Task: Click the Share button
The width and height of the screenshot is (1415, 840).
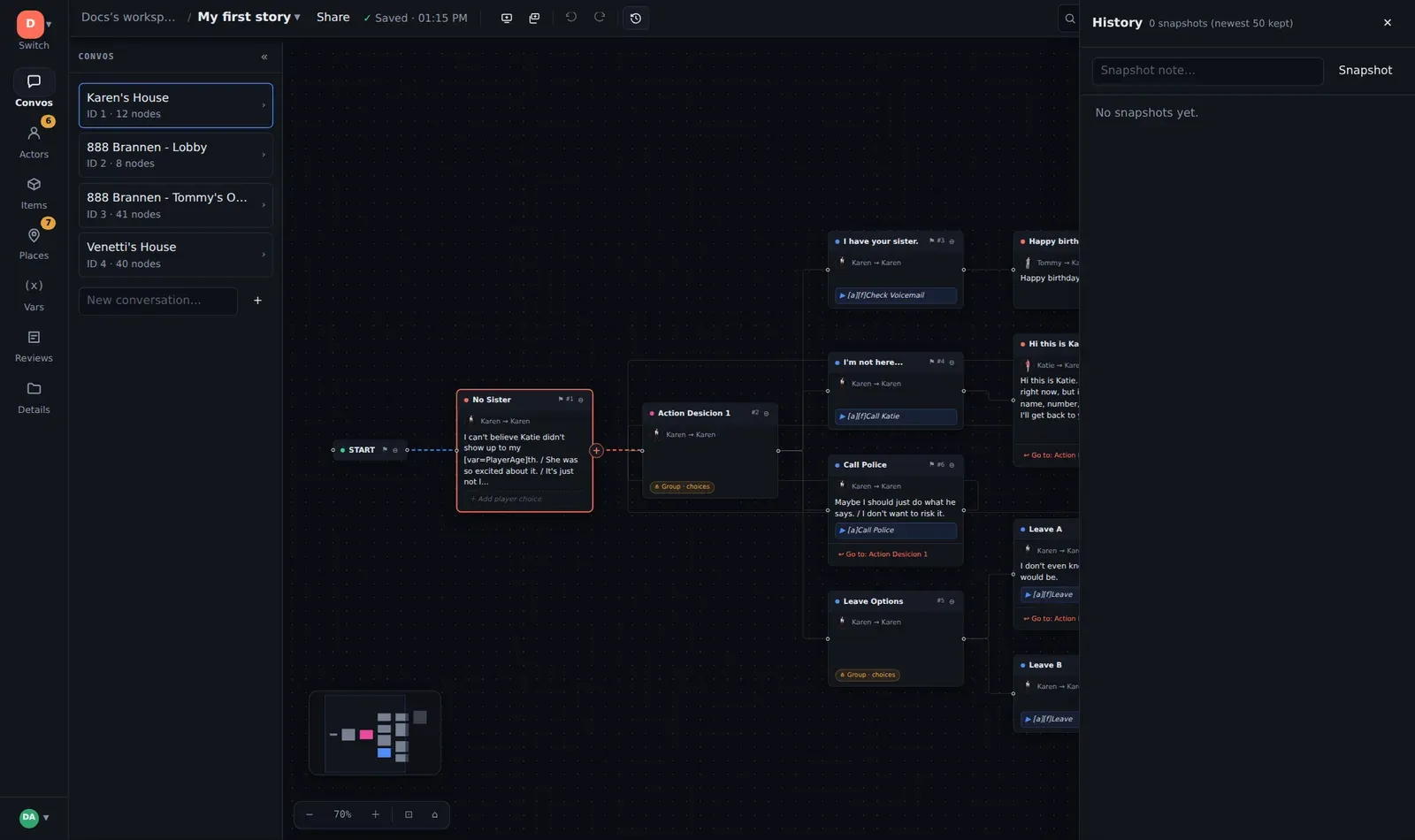Action: [x=333, y=17]
